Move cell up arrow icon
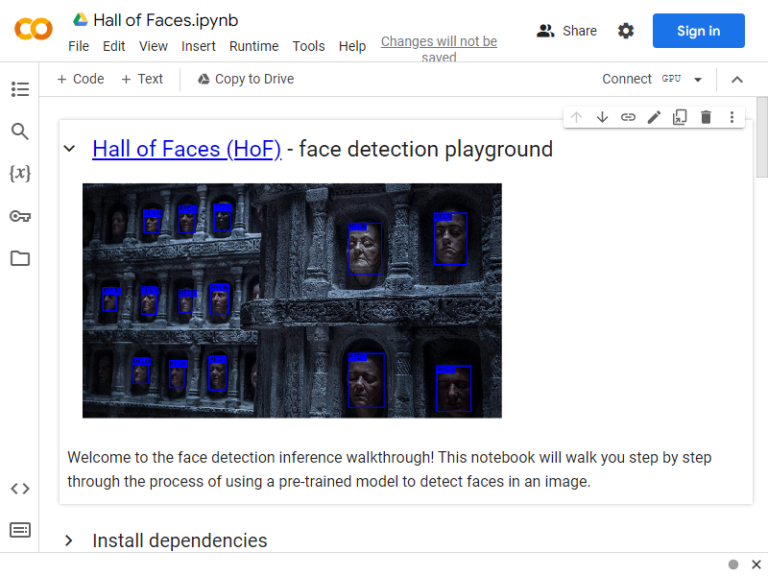Screen dimensions: 768x576 tap(576, 117)
